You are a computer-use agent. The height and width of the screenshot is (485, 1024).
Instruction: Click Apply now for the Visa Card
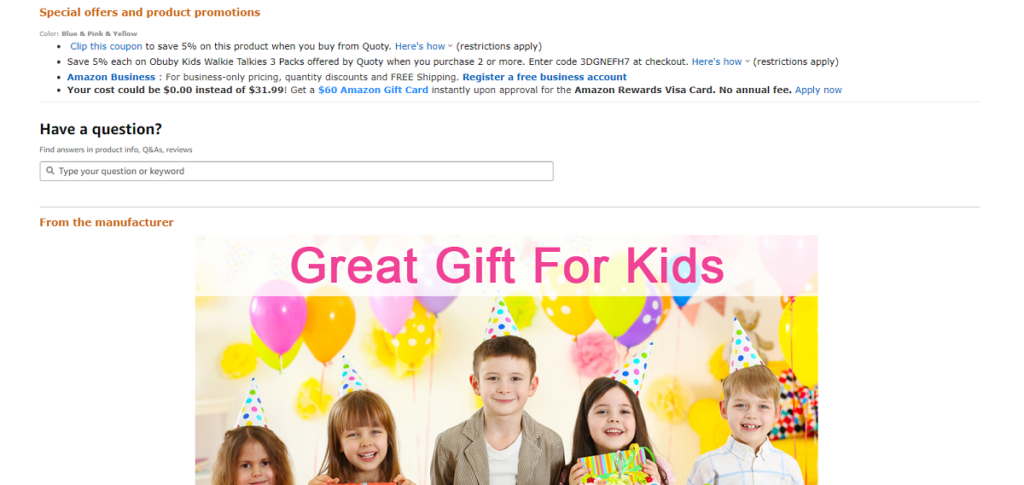point(818,90)
